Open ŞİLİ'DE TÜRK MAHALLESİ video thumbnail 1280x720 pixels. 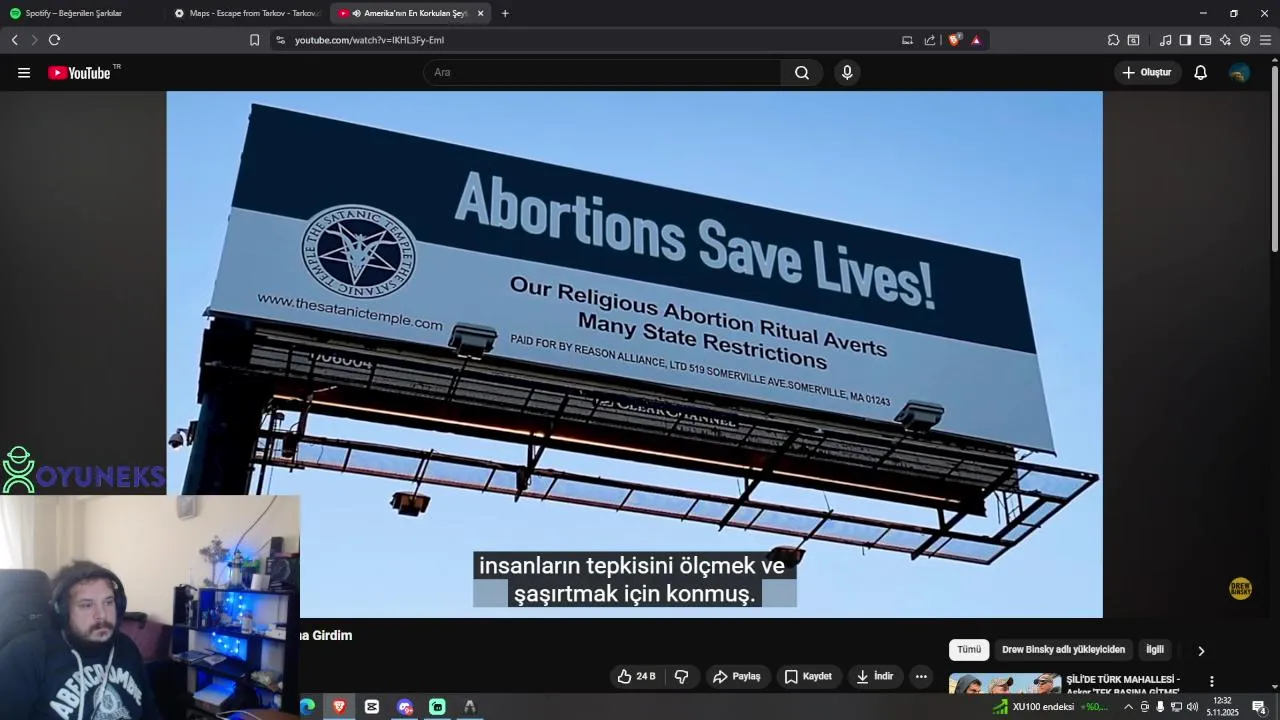pos(1005,684)
